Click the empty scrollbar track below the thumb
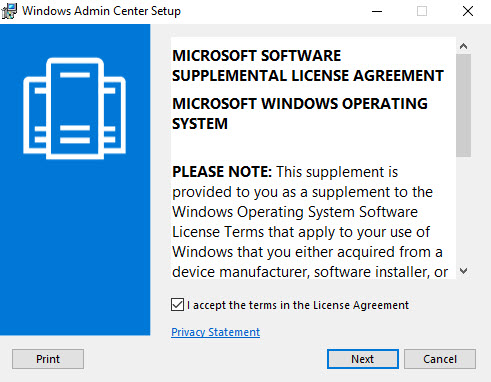This screenshot has width=491, height=382. point(463,209)
